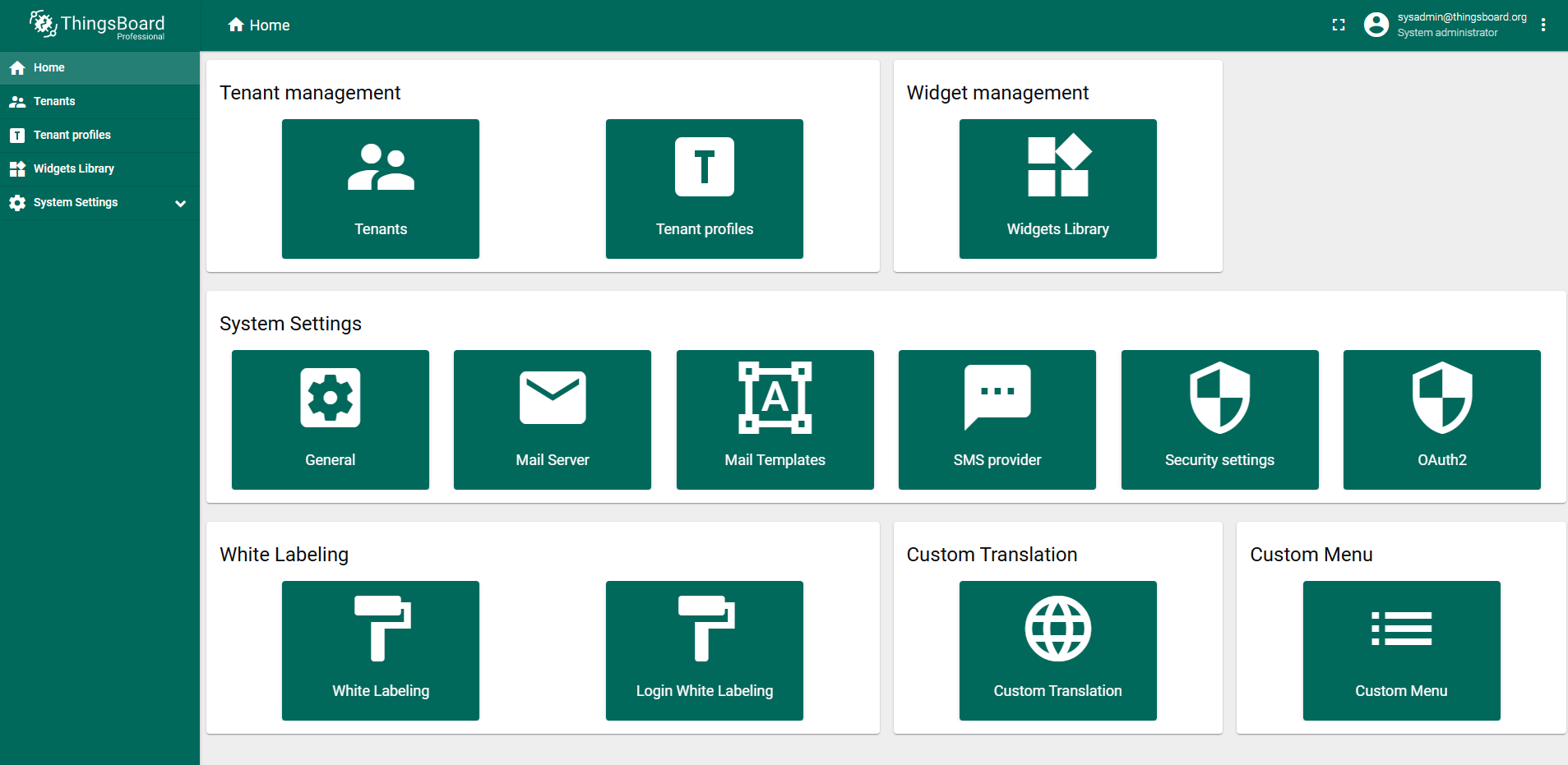Expand System Settings chevron in sidebar

[x=180, y=203]
